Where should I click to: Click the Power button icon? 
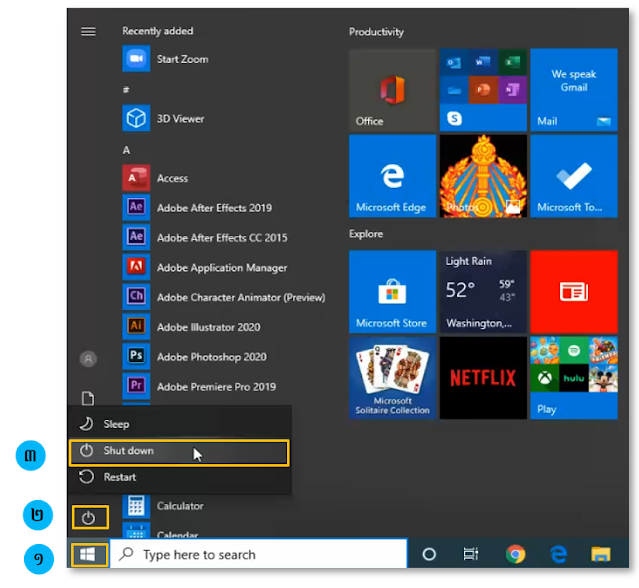(90, 518)
